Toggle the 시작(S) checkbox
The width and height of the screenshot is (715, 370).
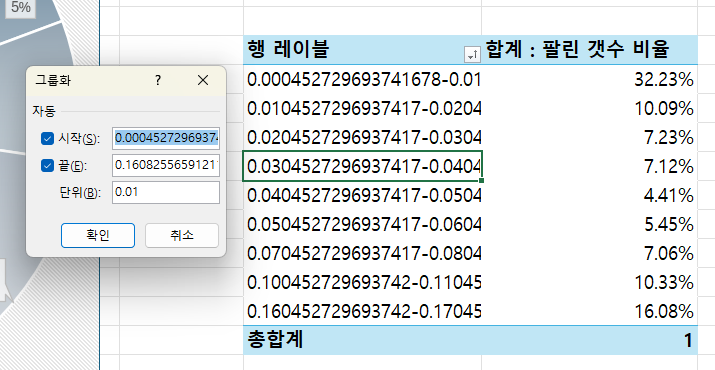click(47, 139)
